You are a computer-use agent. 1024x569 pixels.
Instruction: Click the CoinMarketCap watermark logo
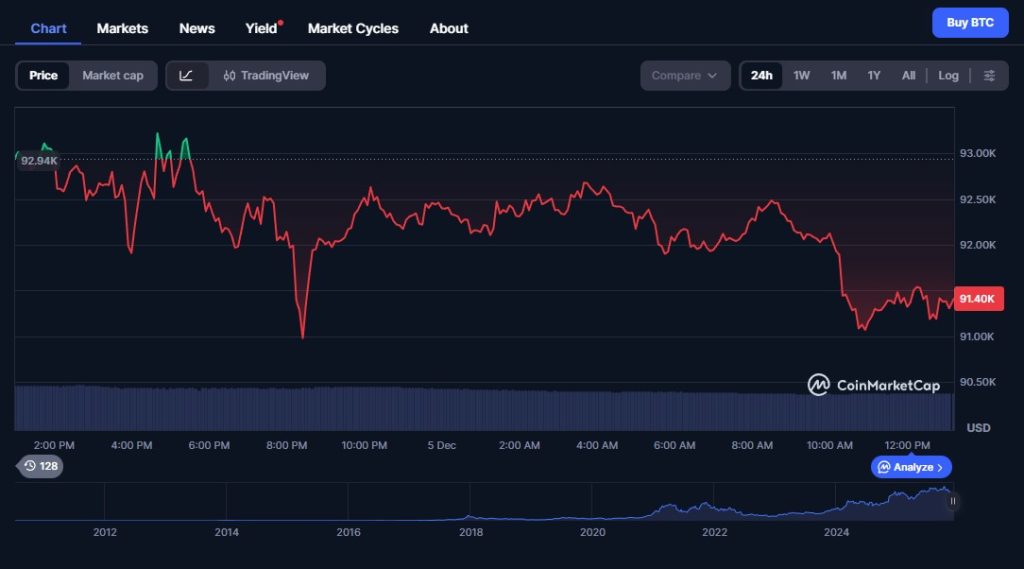tap(874, 385)
